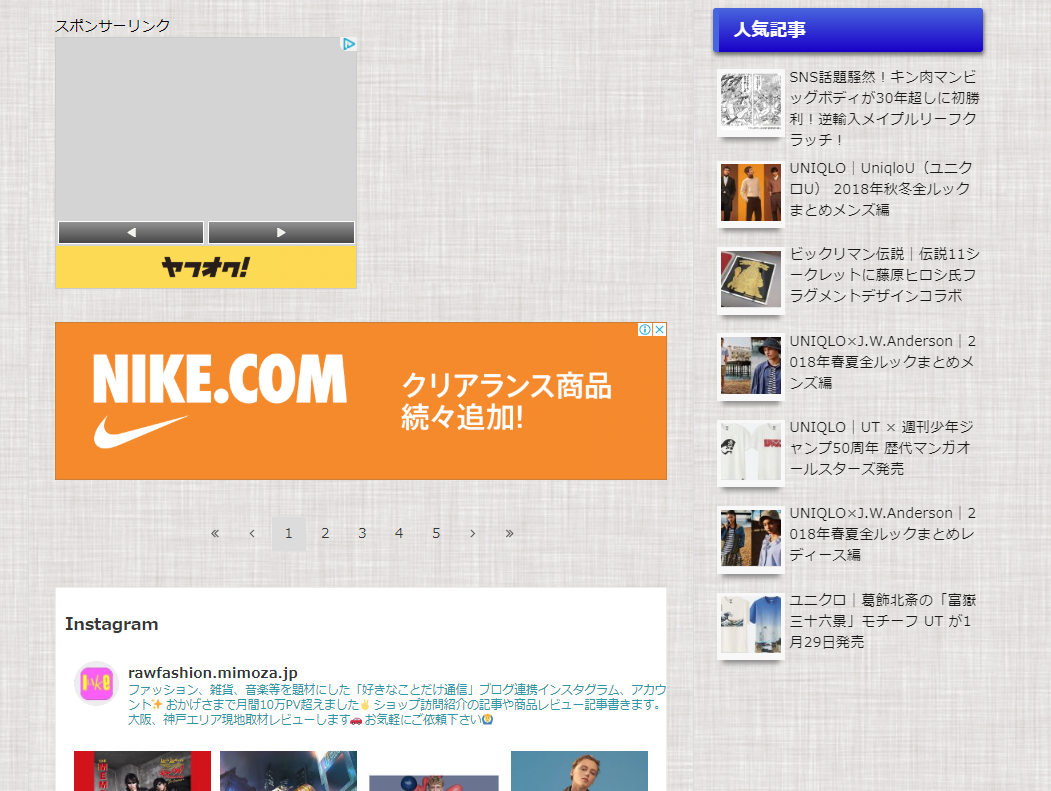This screenshot has width=1051, height=791.
Task: Click the Instagram profile description text
Action: coord(397,705)
